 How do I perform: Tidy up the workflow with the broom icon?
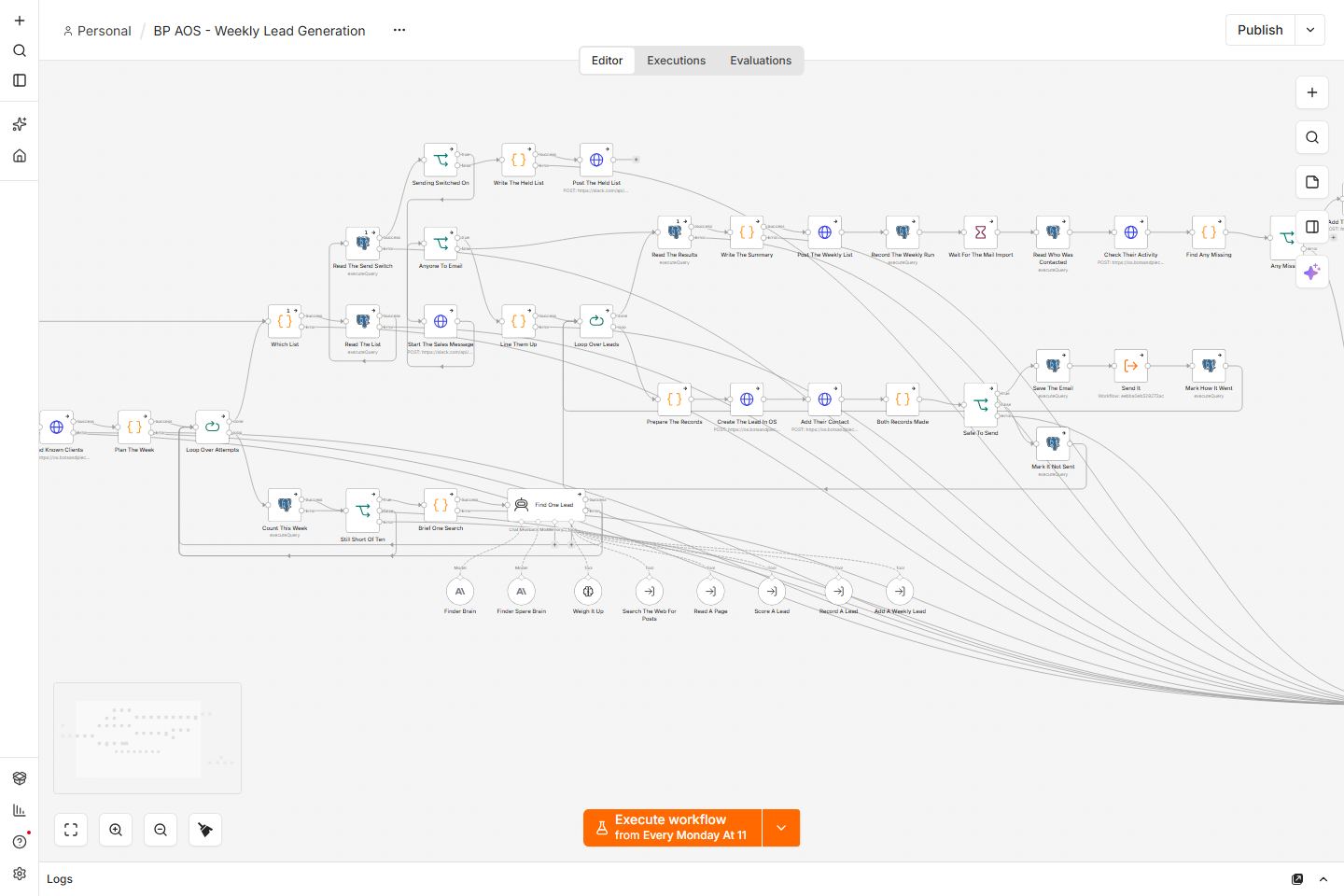(205, 830)
